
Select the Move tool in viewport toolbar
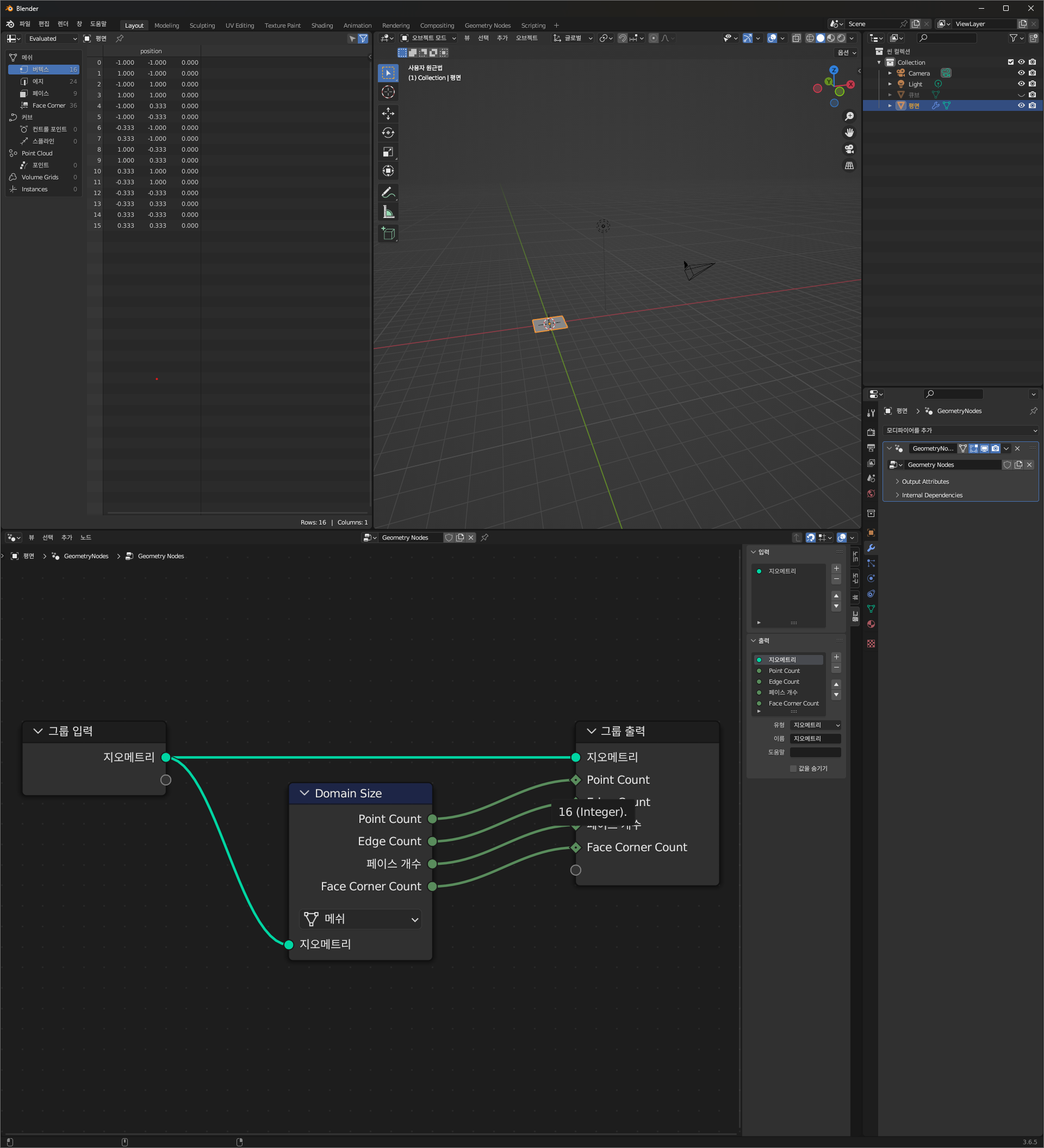tap(388, 113)
